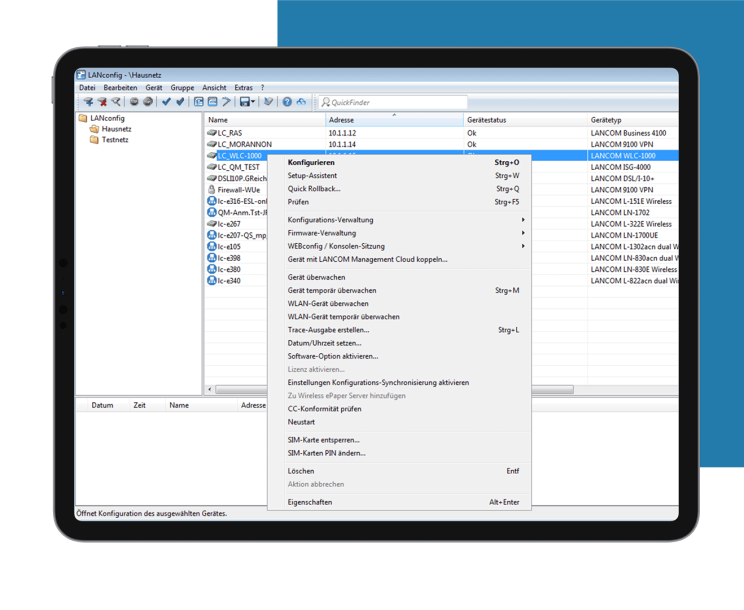Image resolution: width=744 pixels, height=610 pixels.
Task: Open the Ansicht menu
Action: point(214,88)
